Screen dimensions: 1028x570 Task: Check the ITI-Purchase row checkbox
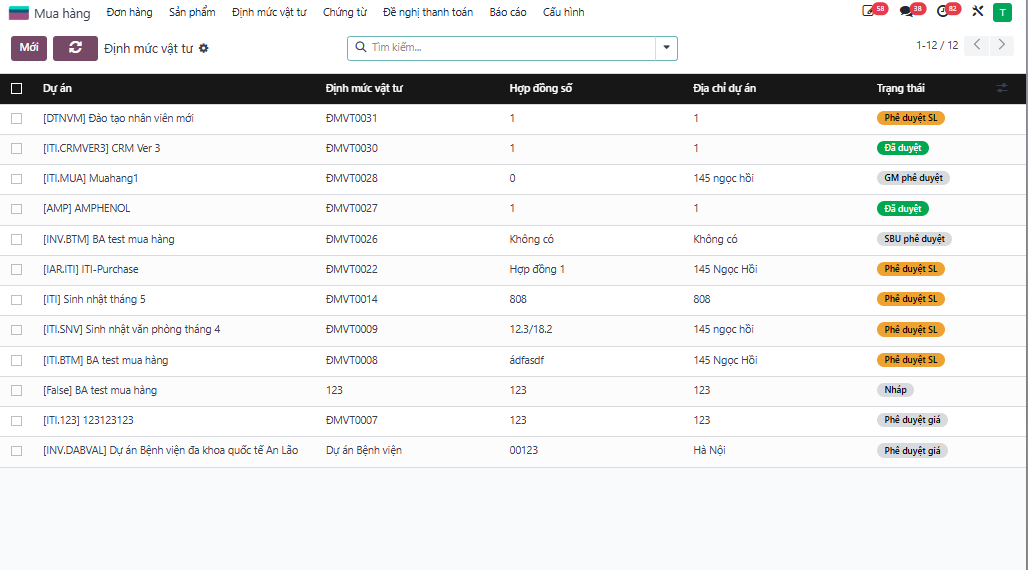pyautogui.click(x=16, y=270)
